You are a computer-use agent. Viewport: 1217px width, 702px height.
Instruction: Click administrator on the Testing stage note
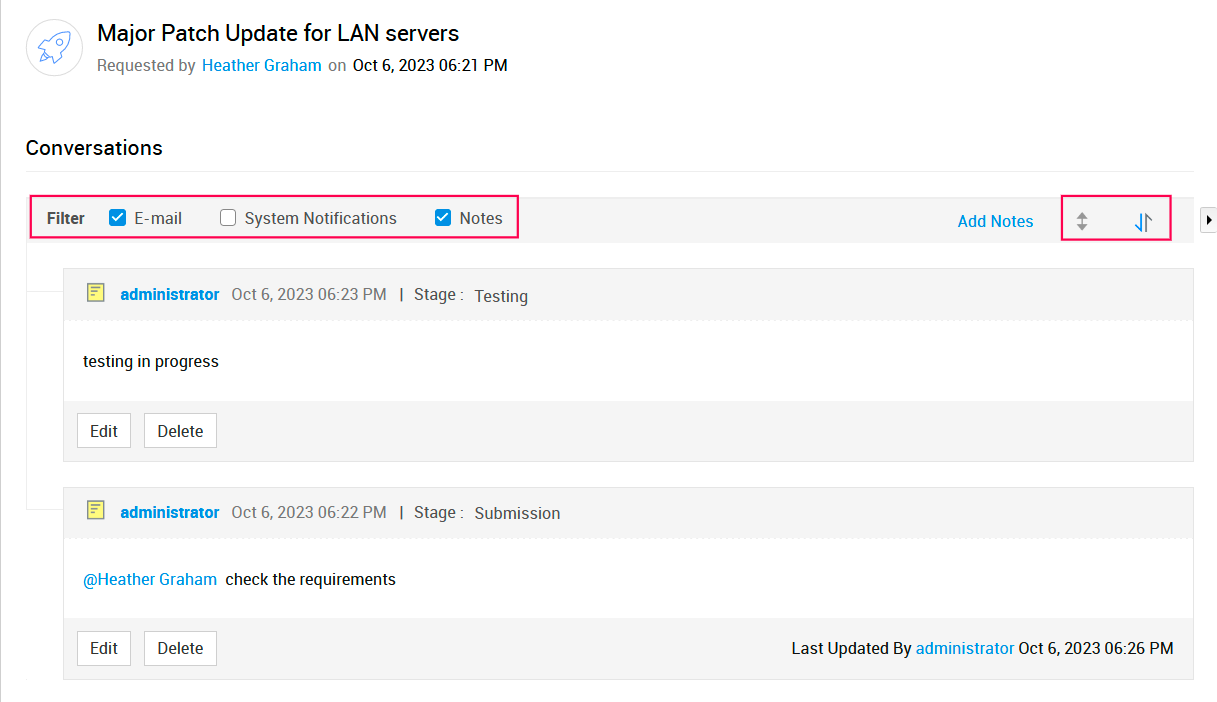point(170,294)
